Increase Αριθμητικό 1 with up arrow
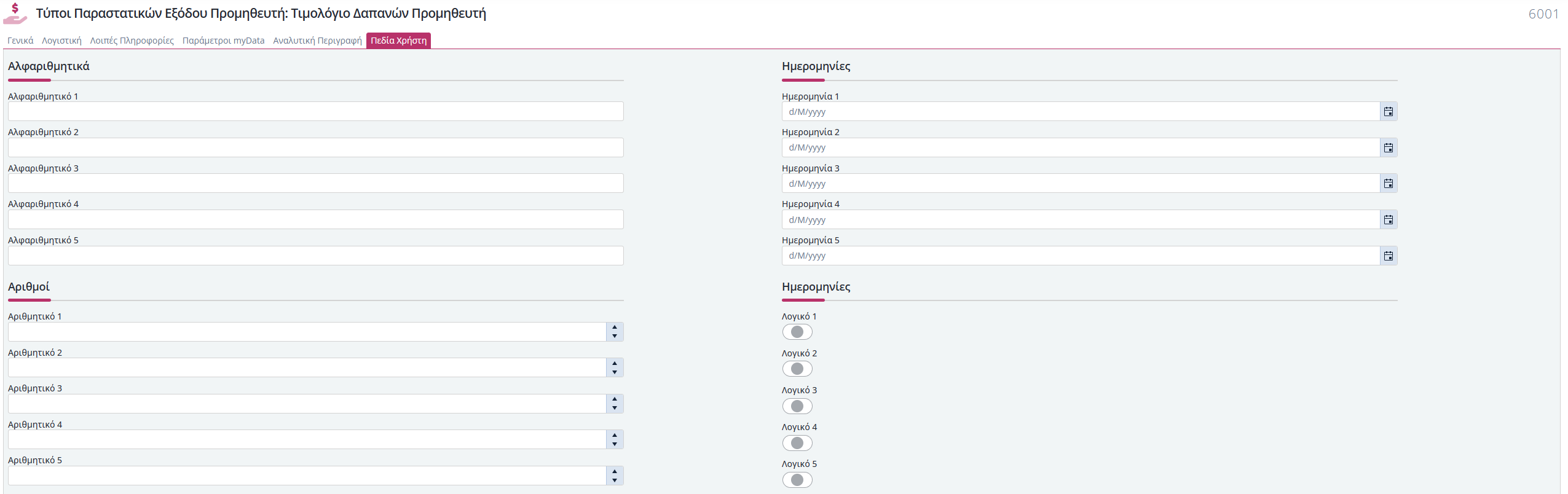The image size is (1568, 494). (615, 327)
